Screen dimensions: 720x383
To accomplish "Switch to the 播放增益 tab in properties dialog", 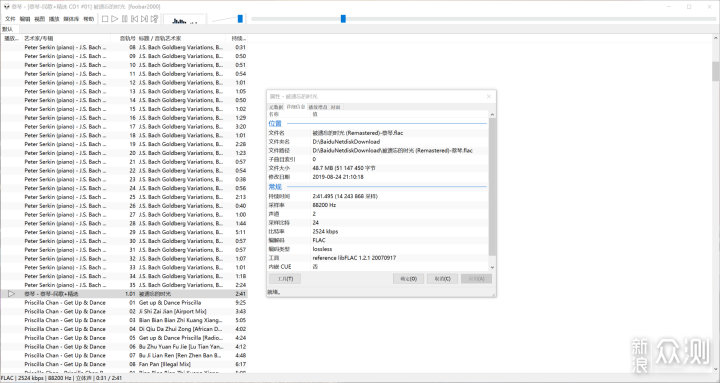I will (x=318, y=107).
